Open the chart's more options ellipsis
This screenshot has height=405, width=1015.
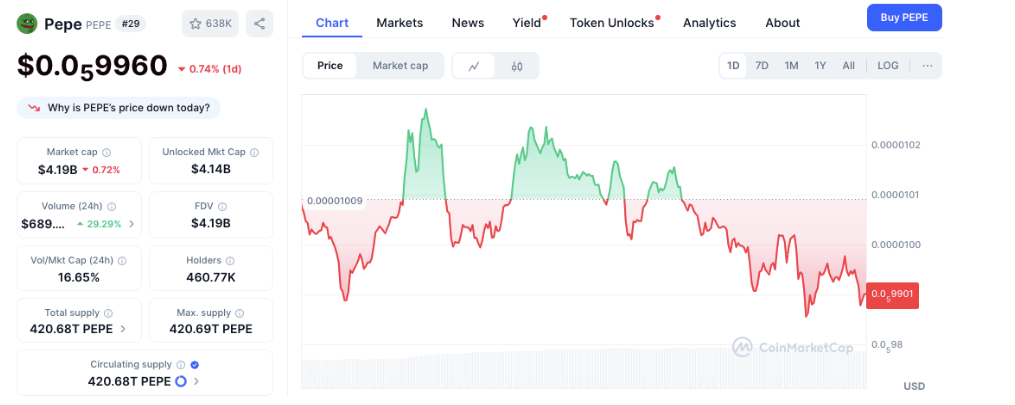[x=928, y=65]
